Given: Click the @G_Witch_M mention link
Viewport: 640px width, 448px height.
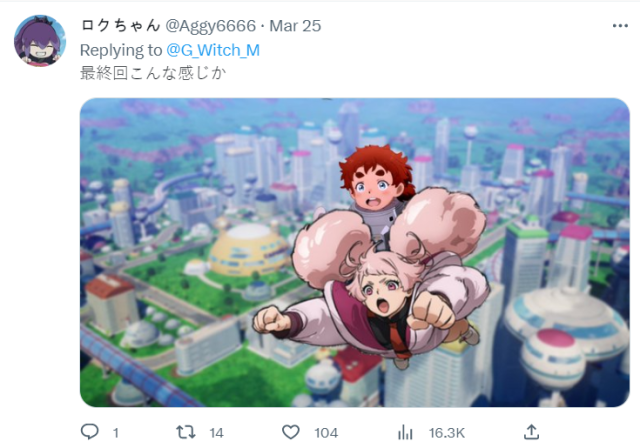Looking at the screenshot, I should click(x=213, y=50).
